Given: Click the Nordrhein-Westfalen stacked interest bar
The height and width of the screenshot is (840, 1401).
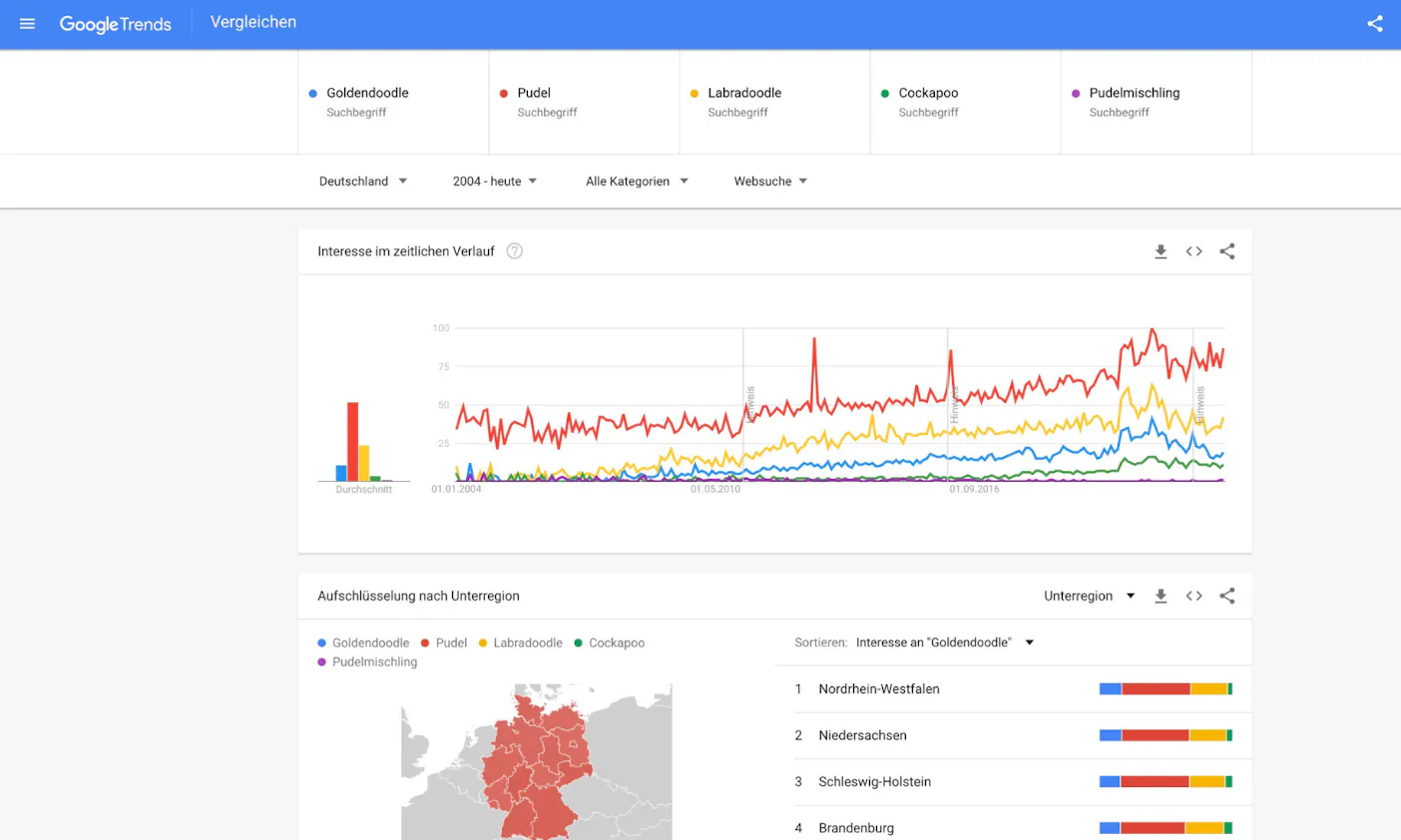Looking at the screenshot, I should pyautogui.click(x=1166, y=689).
